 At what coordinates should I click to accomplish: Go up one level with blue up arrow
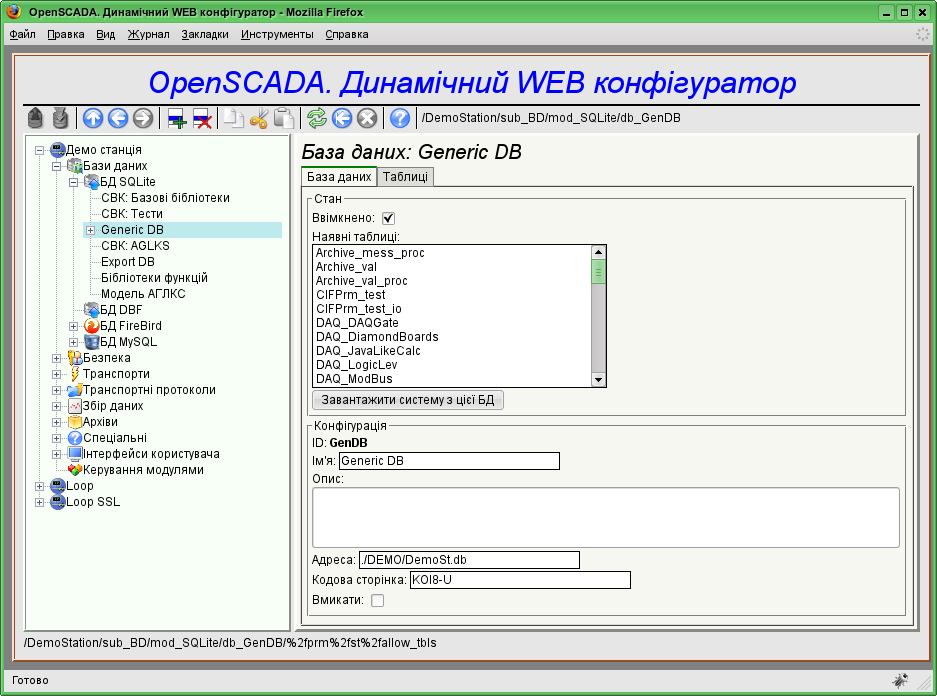point(93,118)
